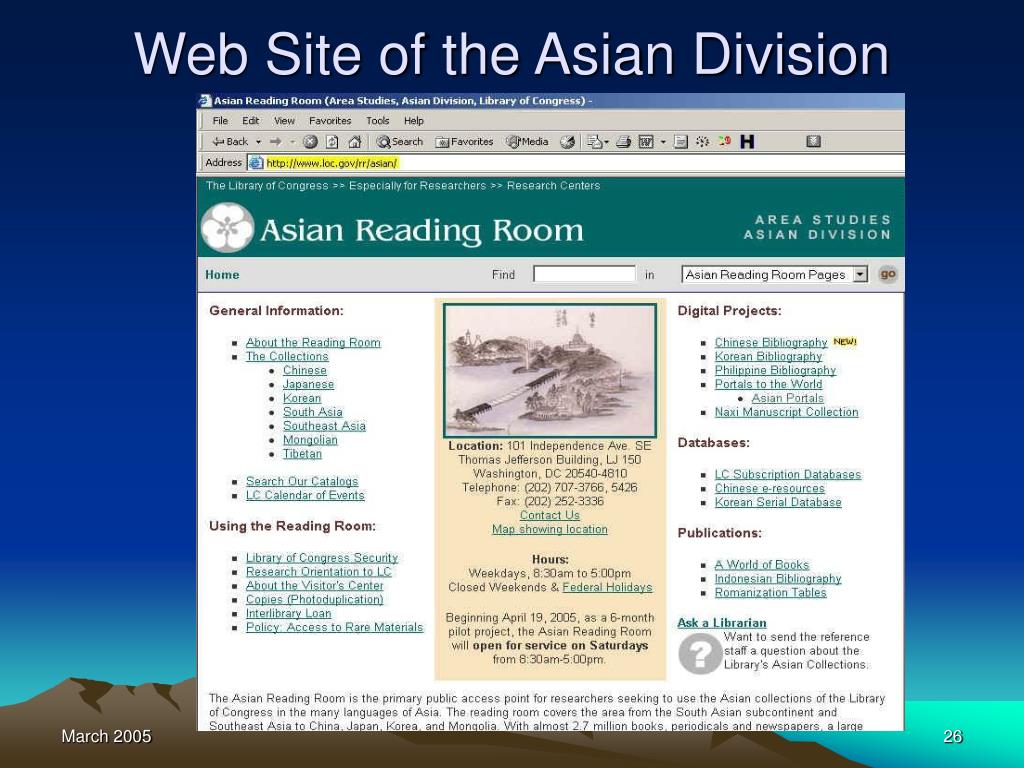Image resolution: width=1024 pixels, height=768 pixels.
Task: Open the File menu
Action: tap(220, 121)
